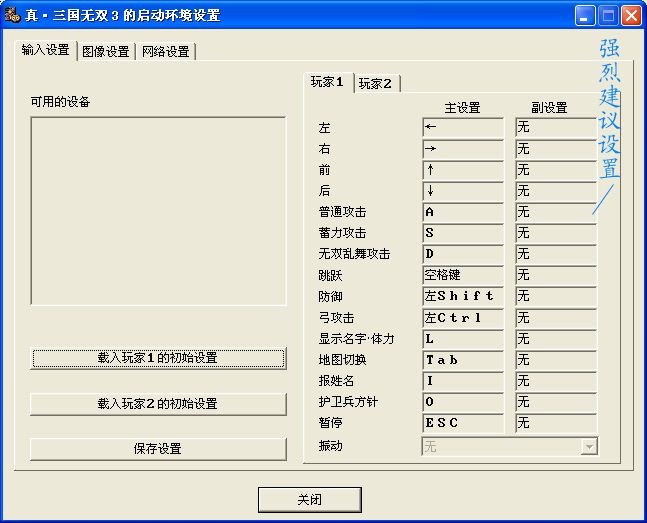Select main key field for 右
647x523 pixels.
pos(463,149)
